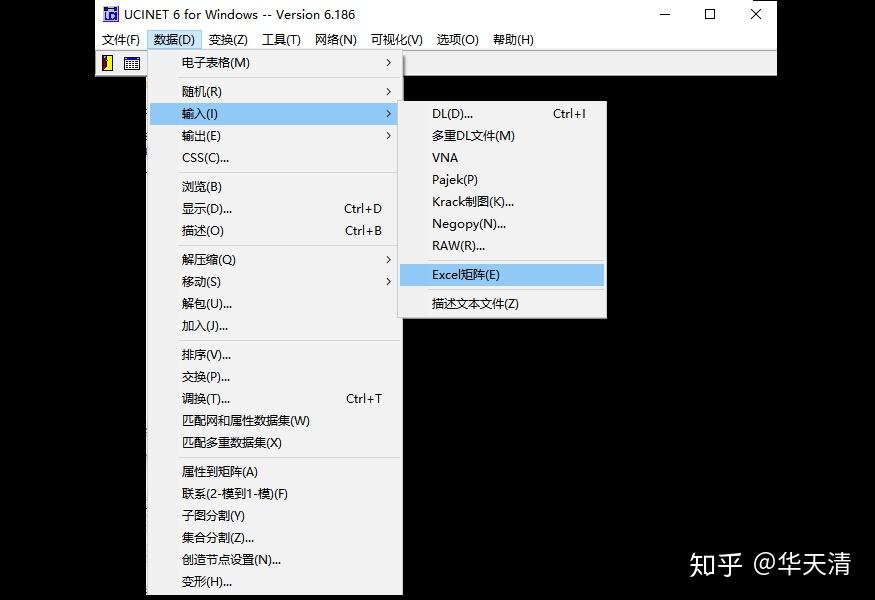Expand the 移动(S) submenu

point(389,281)
